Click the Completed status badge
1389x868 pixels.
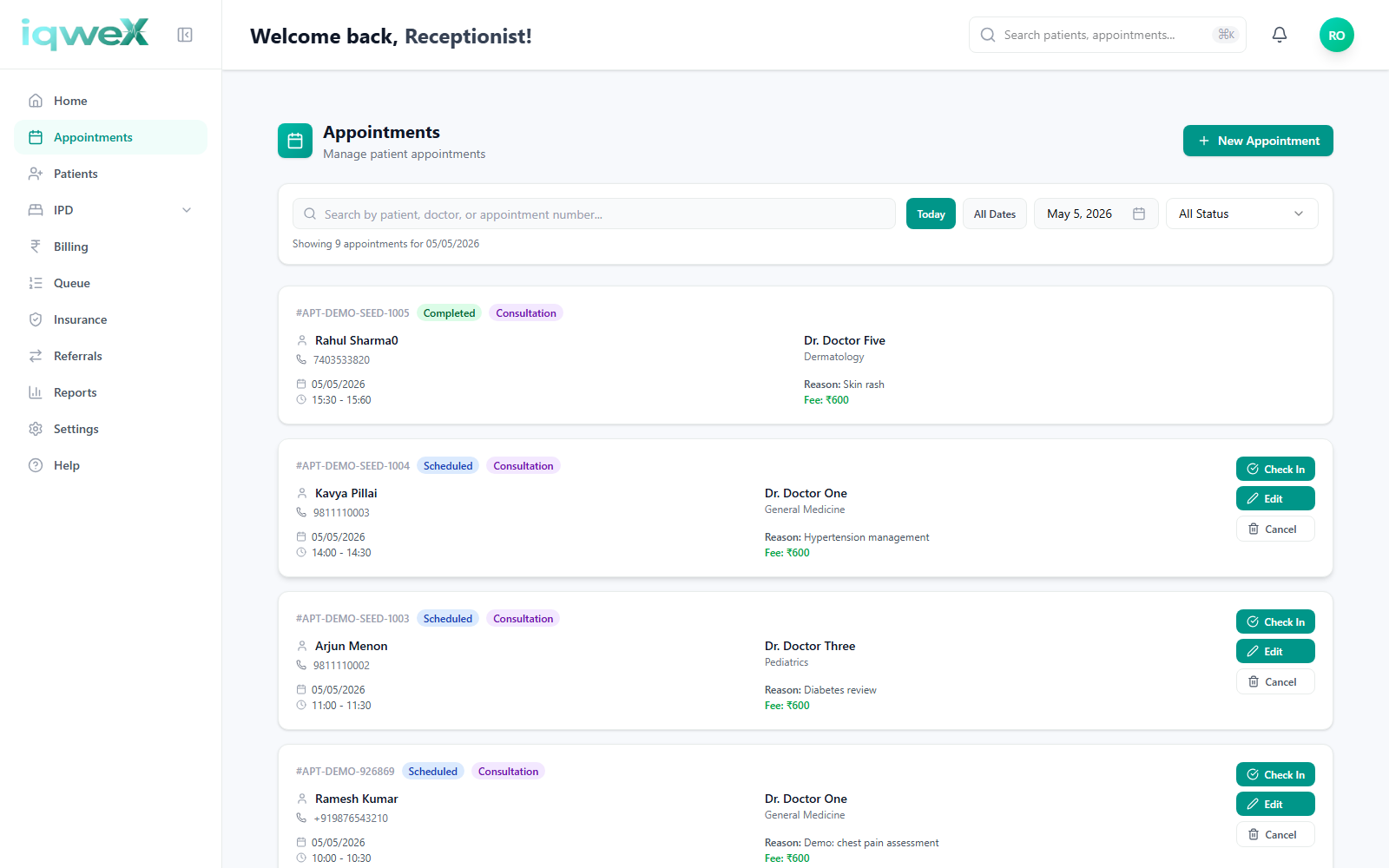click(x=449, y=312)
